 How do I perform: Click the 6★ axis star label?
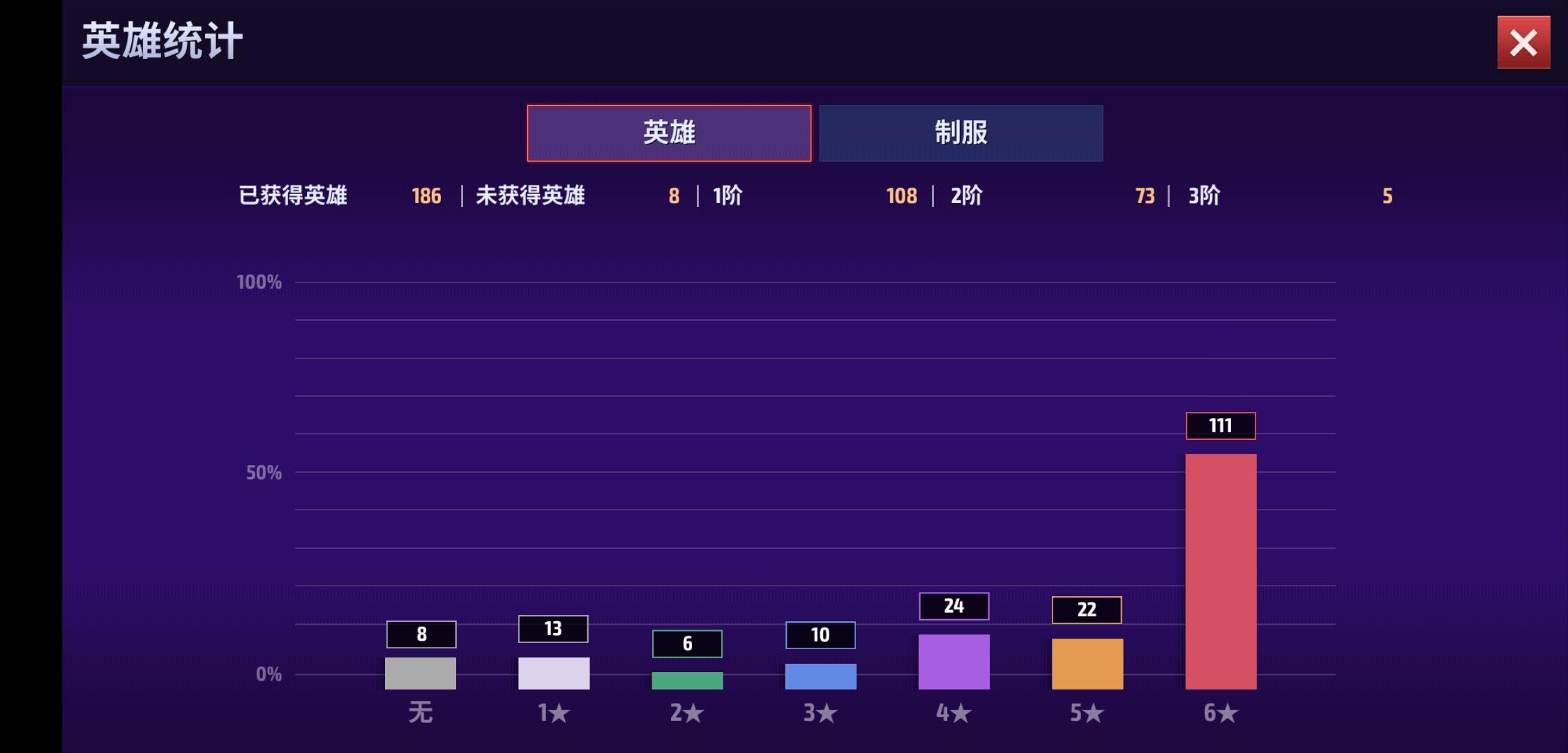[1221, 713]
